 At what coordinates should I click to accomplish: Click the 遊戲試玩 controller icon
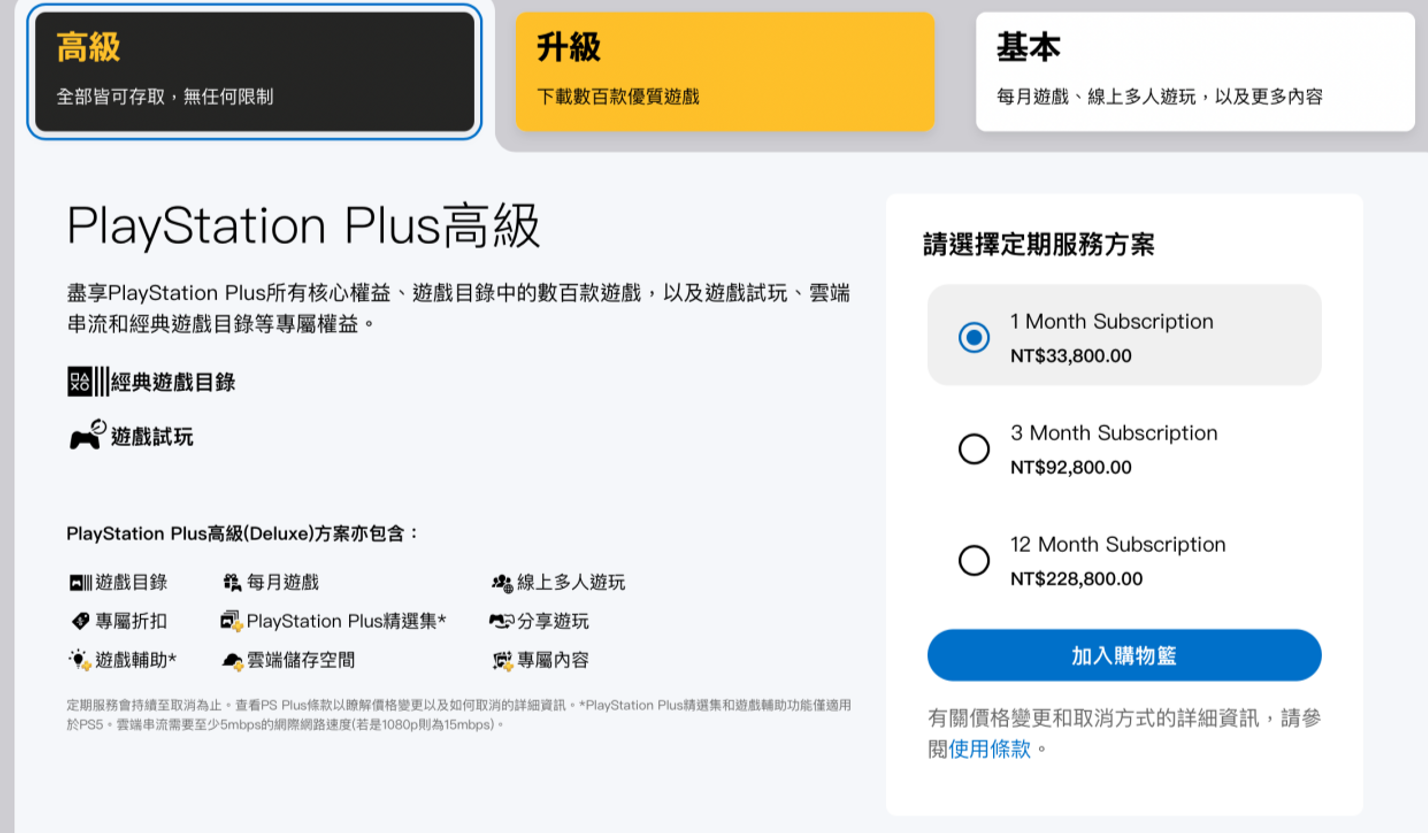tap(87, 435)
